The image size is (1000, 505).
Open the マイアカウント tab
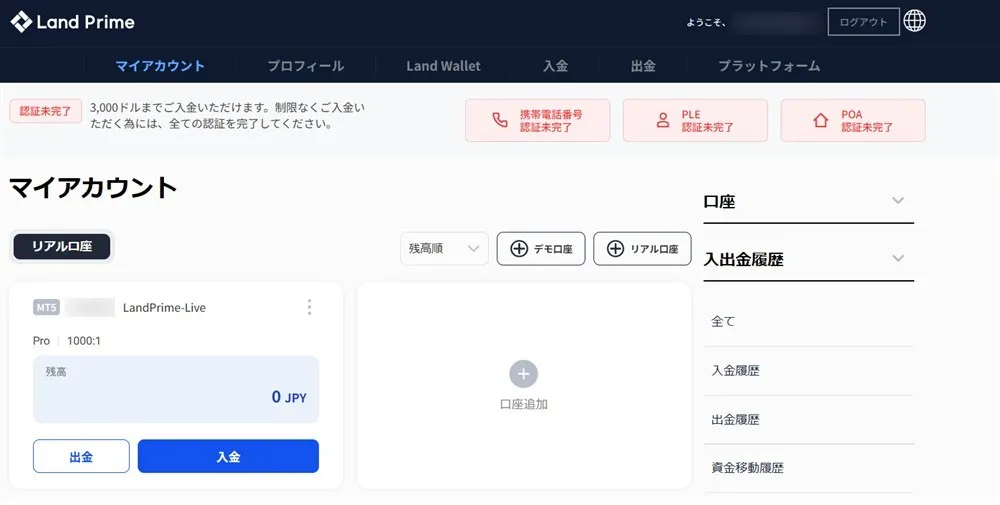[160, 66]
